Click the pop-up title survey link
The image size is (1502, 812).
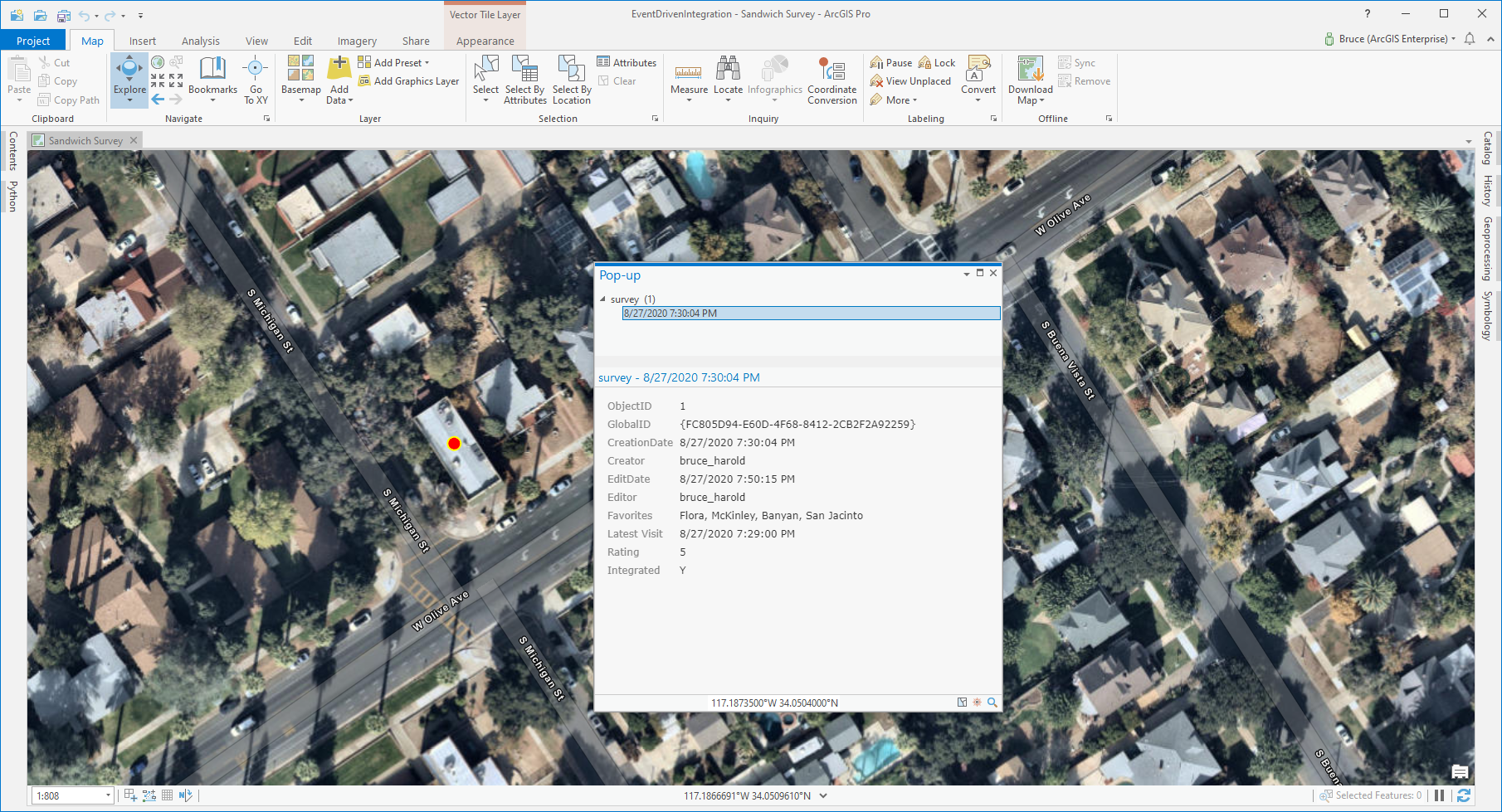point(679,377)
